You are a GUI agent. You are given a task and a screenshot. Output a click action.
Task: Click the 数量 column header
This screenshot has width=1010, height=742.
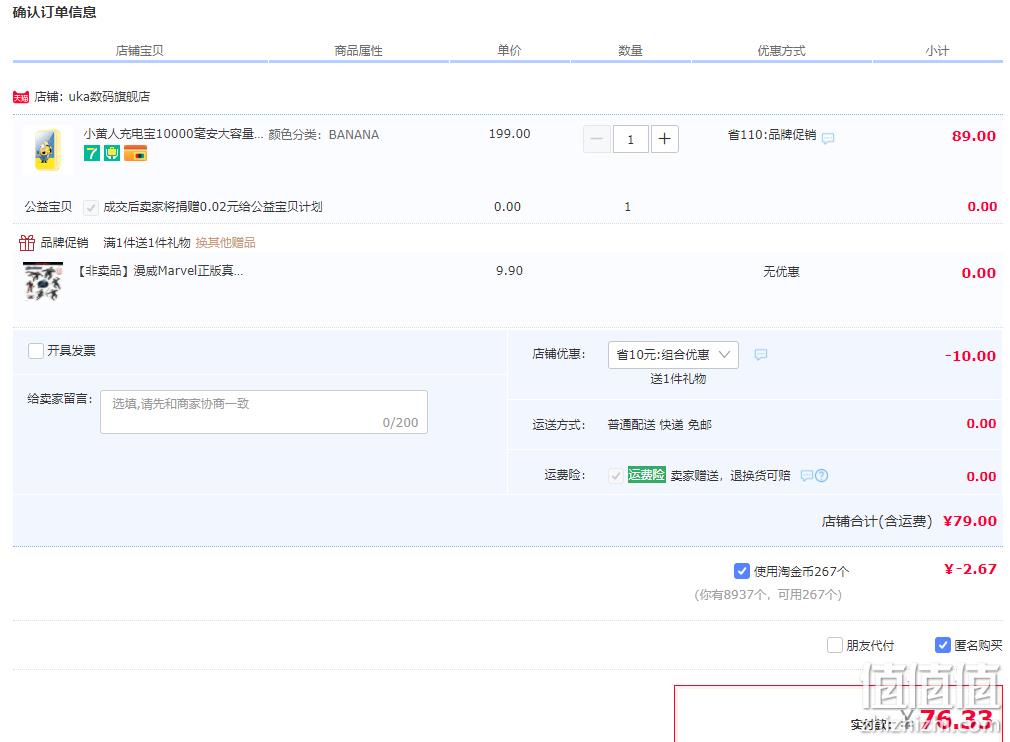(x=630, y=51)
